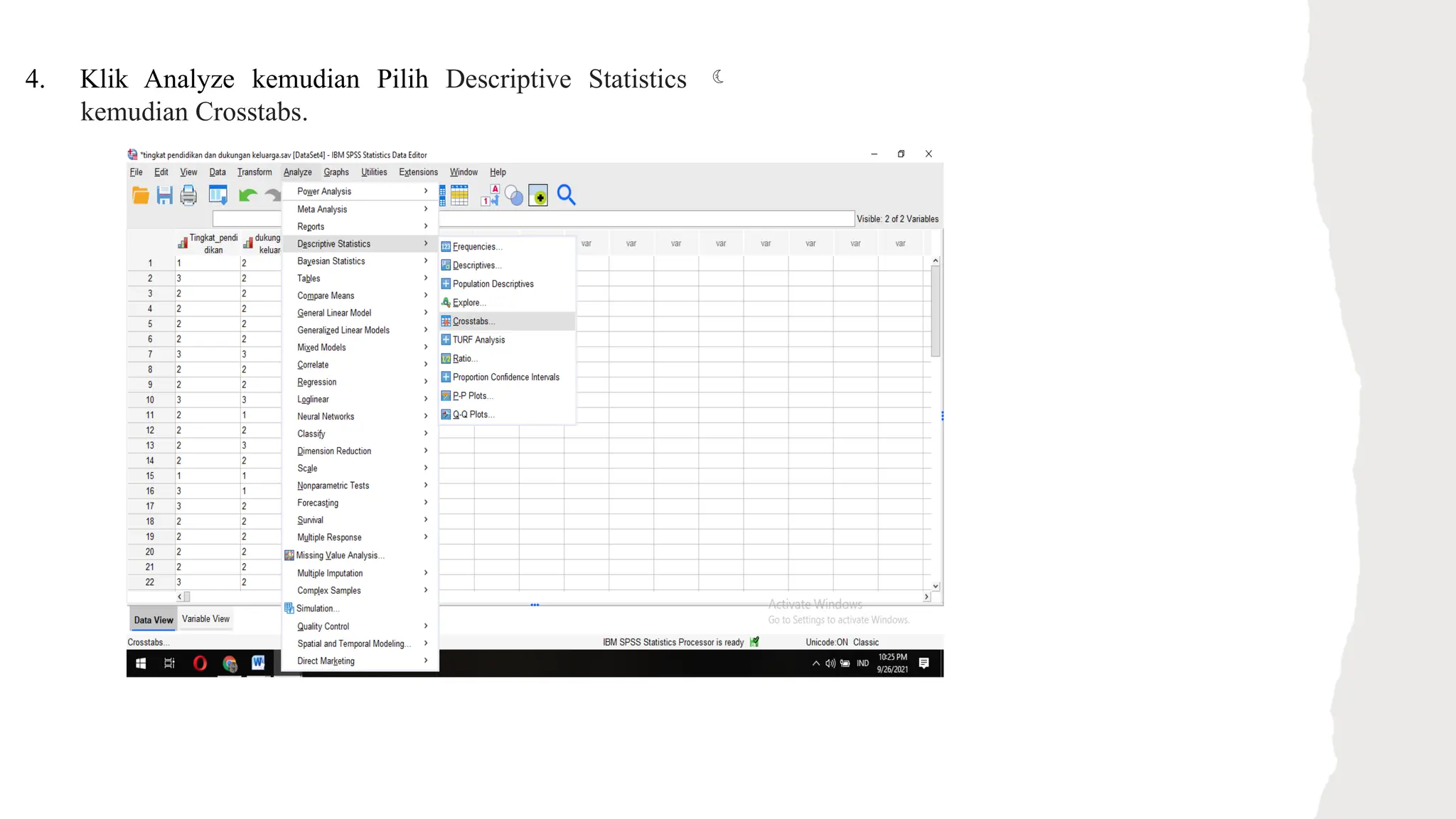This screenshot has width=1456, height=819.
Task: Save the dataset using the floppy disk icon
Action: pyautogui.click(x=164, y=195)
